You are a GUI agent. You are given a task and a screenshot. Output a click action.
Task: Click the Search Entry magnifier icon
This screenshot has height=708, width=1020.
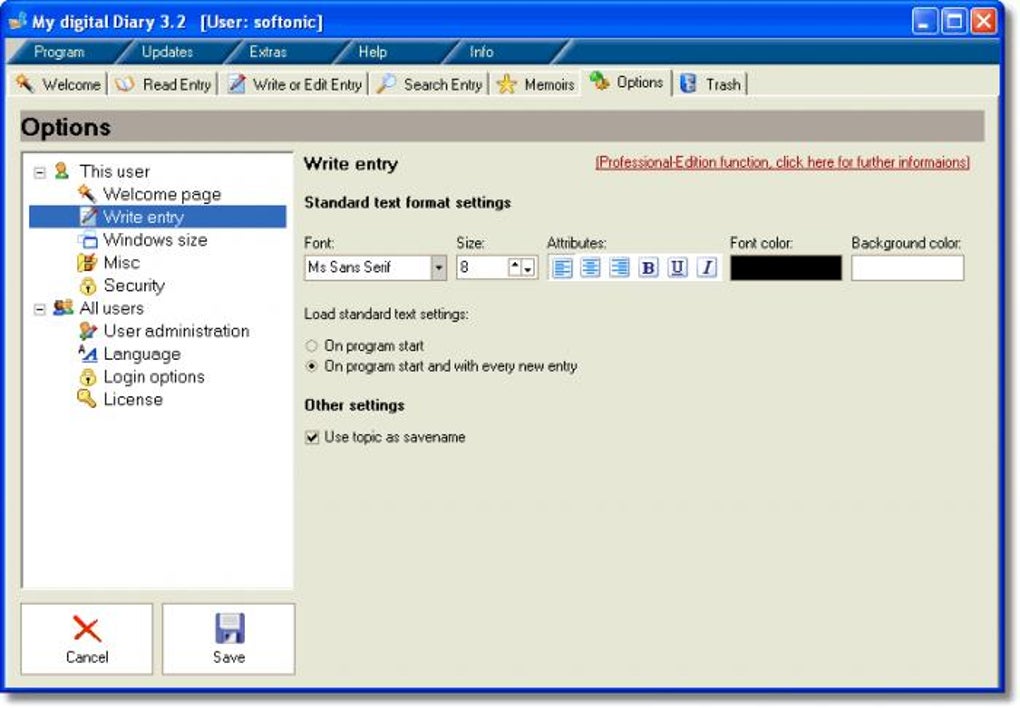(x=386, y=83)
